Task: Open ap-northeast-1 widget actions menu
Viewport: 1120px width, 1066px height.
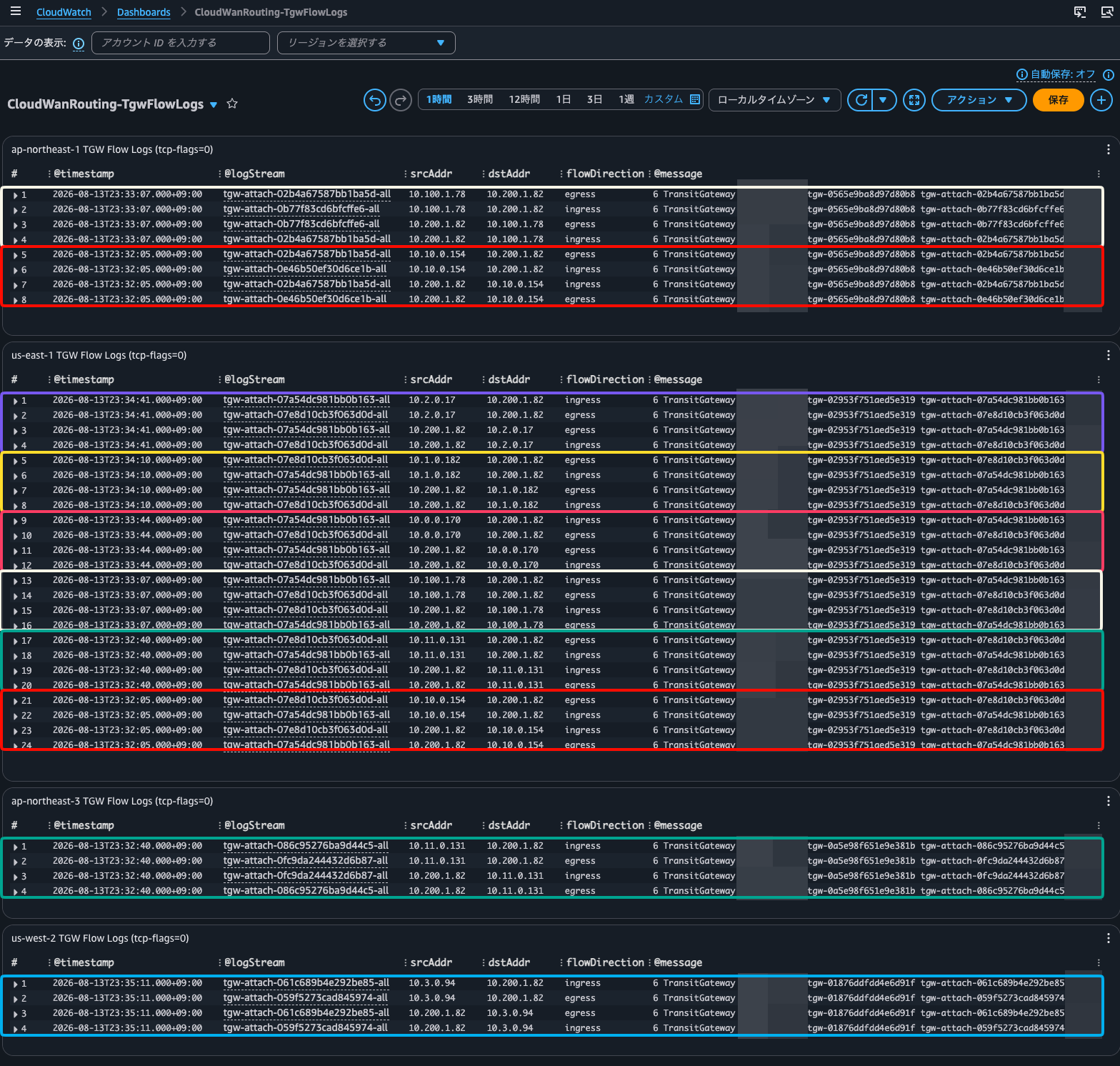Action: tap(1108, 149)
